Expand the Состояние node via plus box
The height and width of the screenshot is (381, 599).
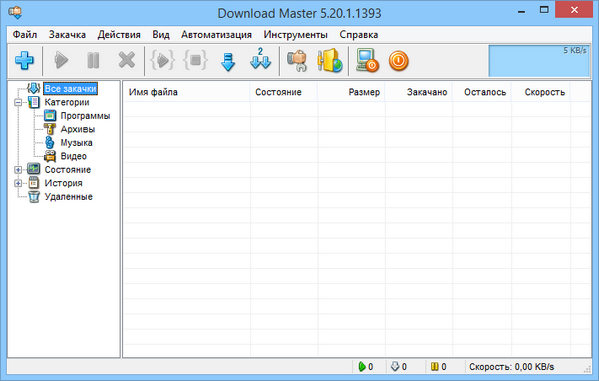(x=18, y=170)
